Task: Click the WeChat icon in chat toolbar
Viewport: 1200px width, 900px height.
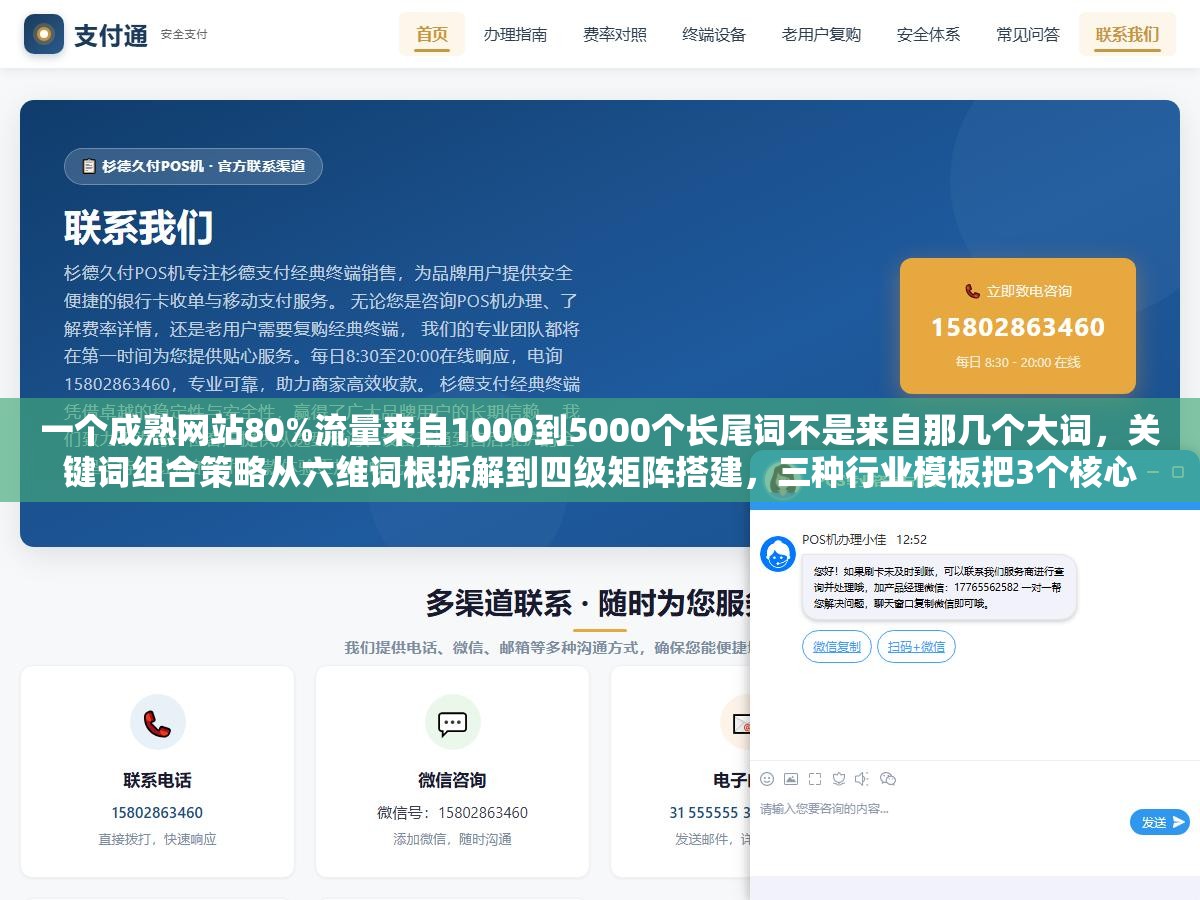Action: (888, 778)
